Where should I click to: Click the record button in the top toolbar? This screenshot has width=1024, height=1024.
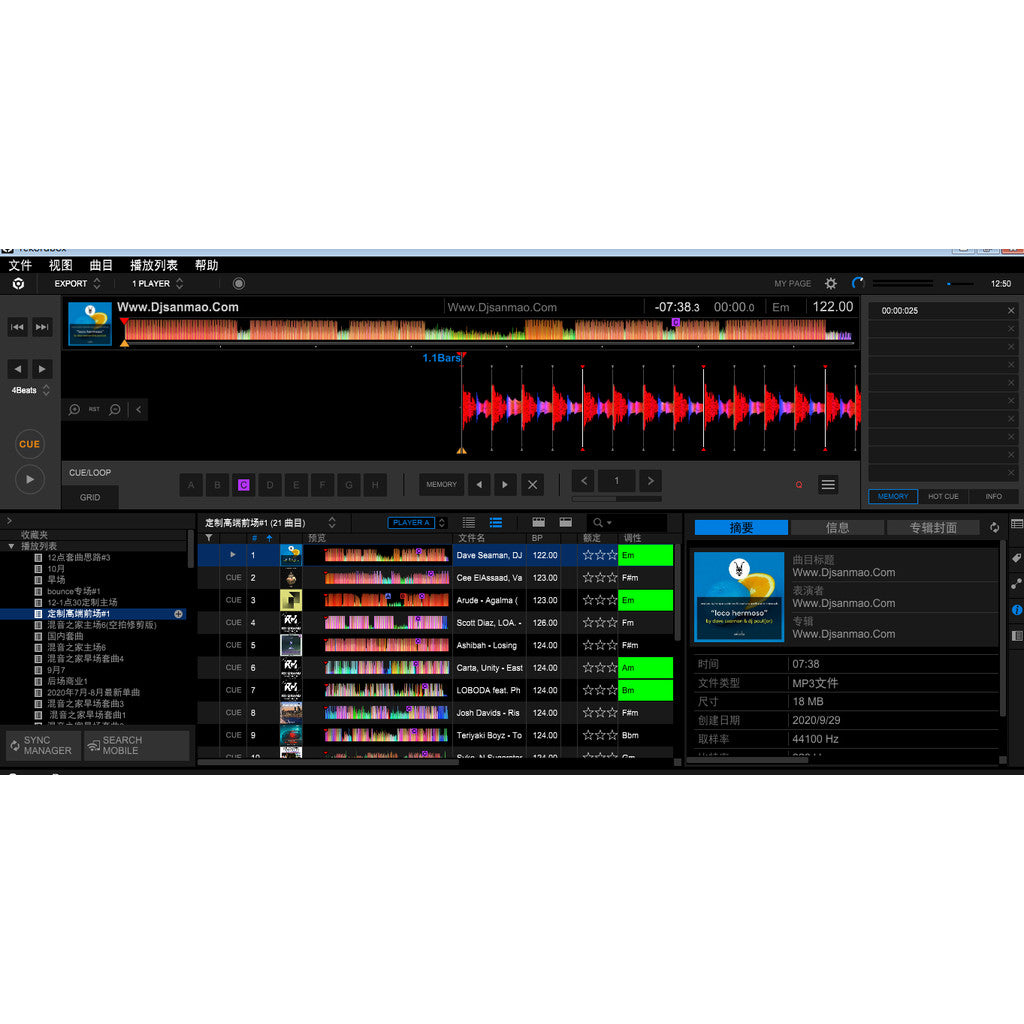point(239,283)
